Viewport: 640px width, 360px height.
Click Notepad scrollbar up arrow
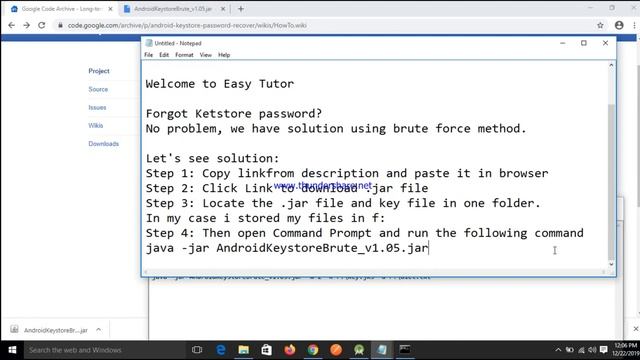pos(611,65)
